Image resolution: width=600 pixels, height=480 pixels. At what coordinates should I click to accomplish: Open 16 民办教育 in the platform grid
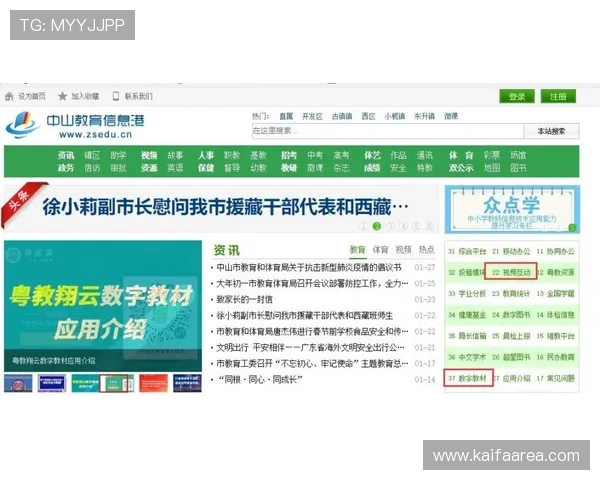tap(555, 357)
